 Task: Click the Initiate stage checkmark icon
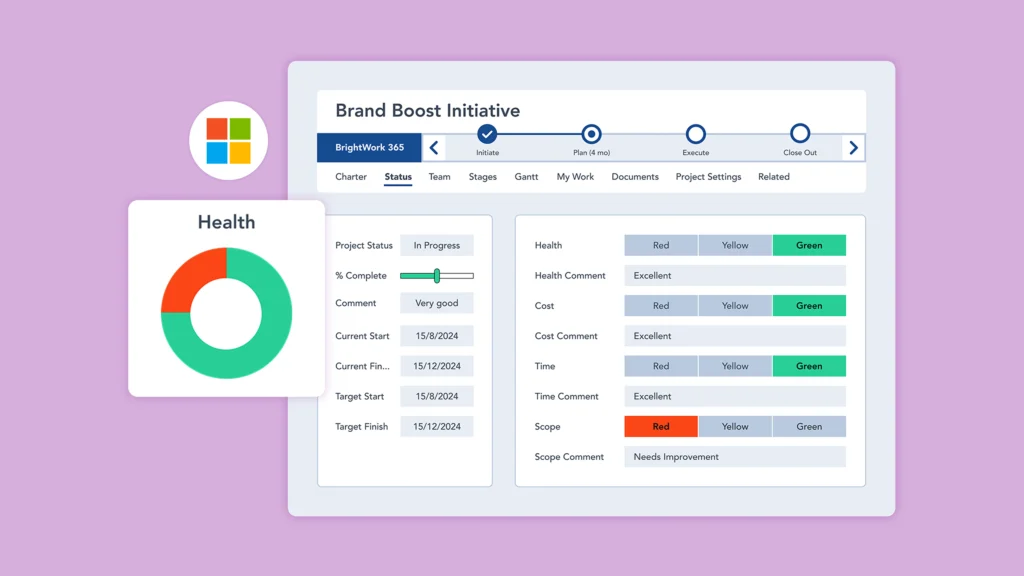point(487,134)
